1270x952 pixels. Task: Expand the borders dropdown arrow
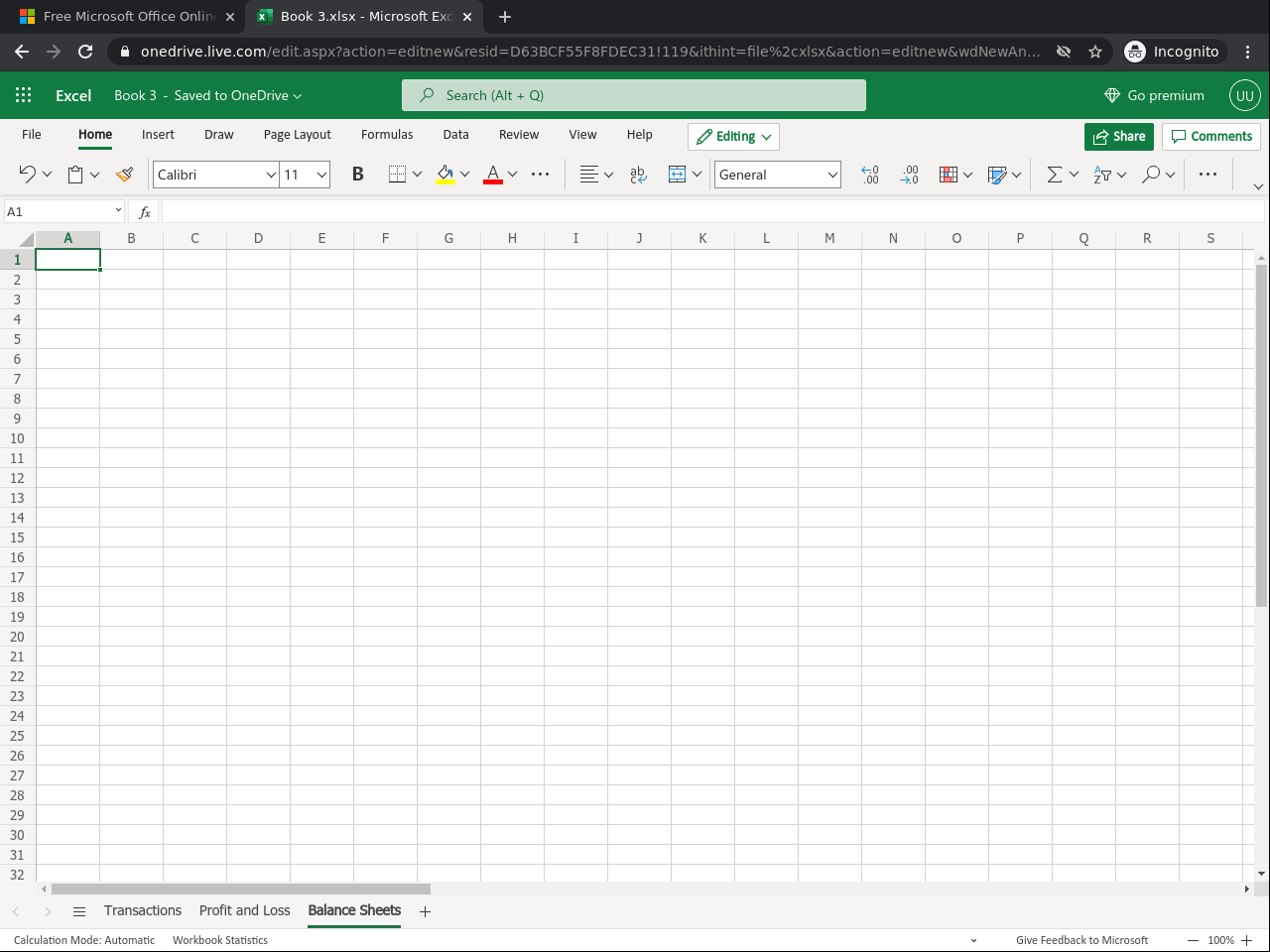pyautogui.click(x=417, y=175)
